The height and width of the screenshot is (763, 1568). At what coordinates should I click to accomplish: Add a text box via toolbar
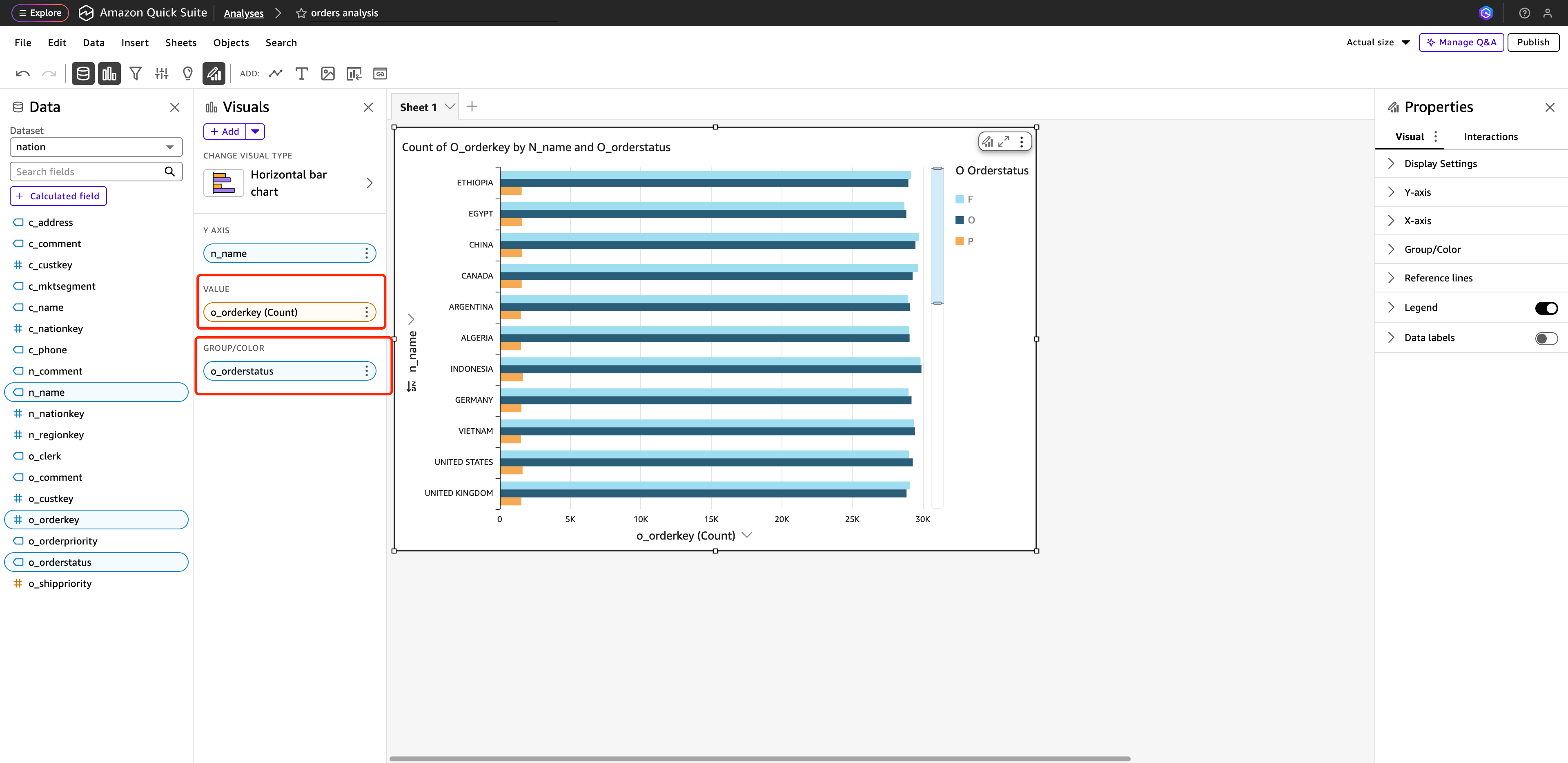point(301,74)
